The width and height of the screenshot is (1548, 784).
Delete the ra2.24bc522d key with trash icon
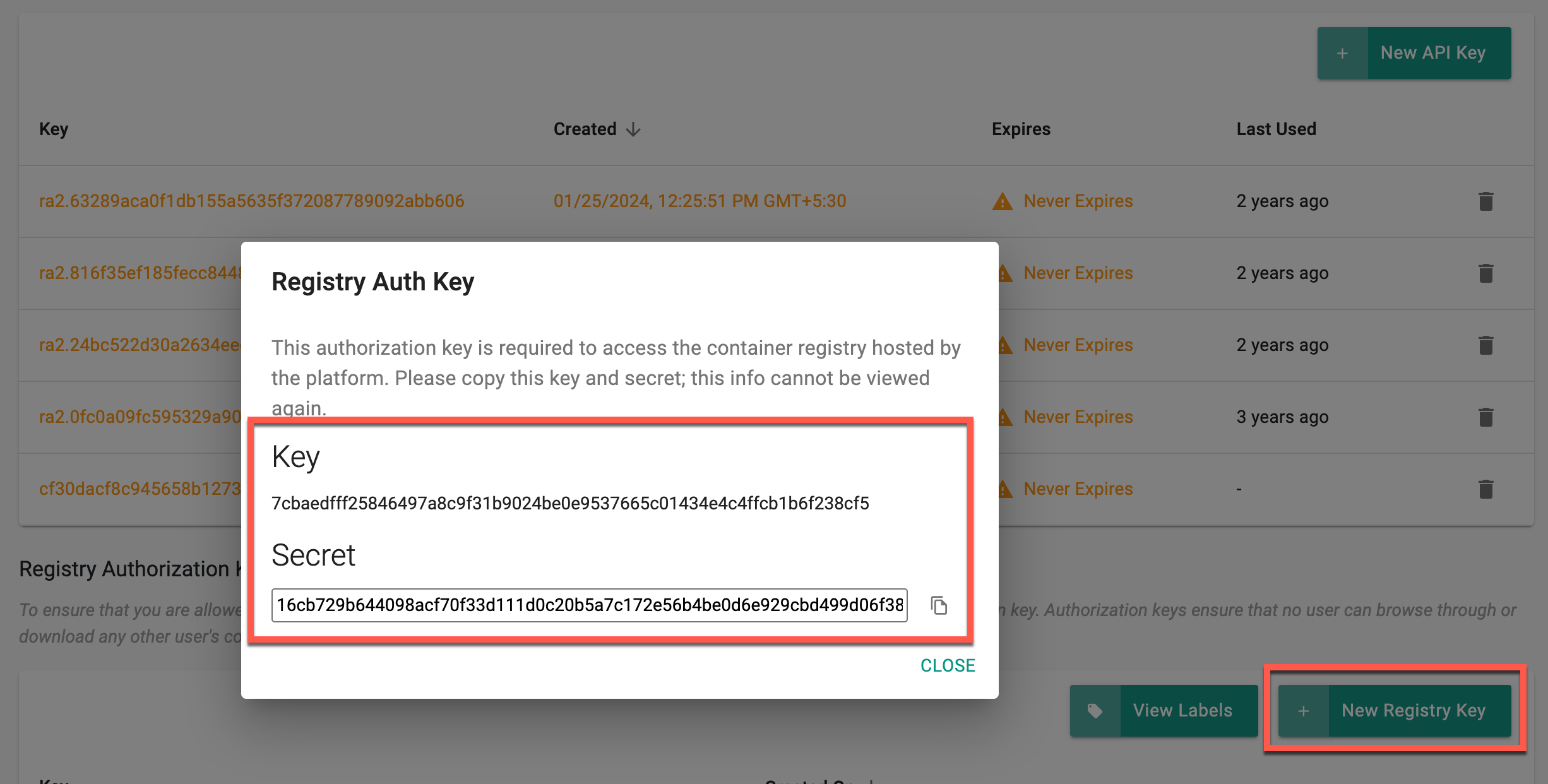(x=1485, y=345)
